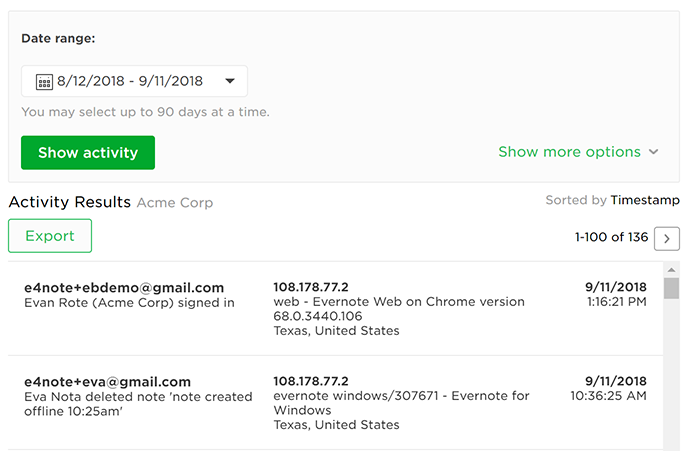Select the 8/12/2018 - 9/11/2018 date range text
Screen dimensions: 685x451
130,81
